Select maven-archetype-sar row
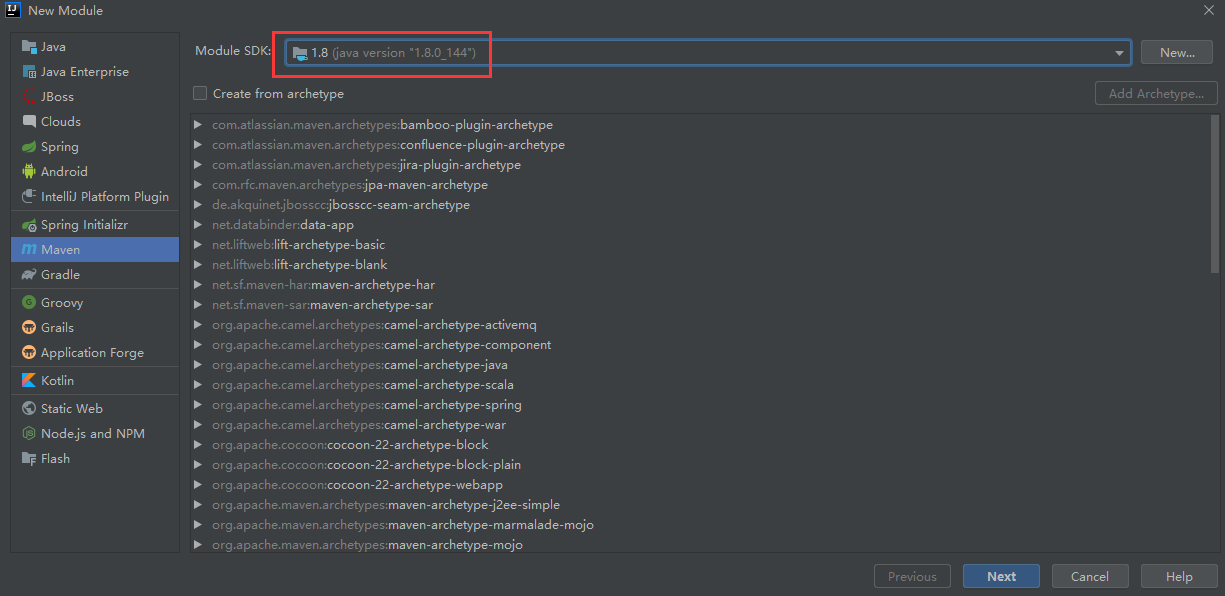Screen dimensions: 1225x596 (x=700, y=305)
